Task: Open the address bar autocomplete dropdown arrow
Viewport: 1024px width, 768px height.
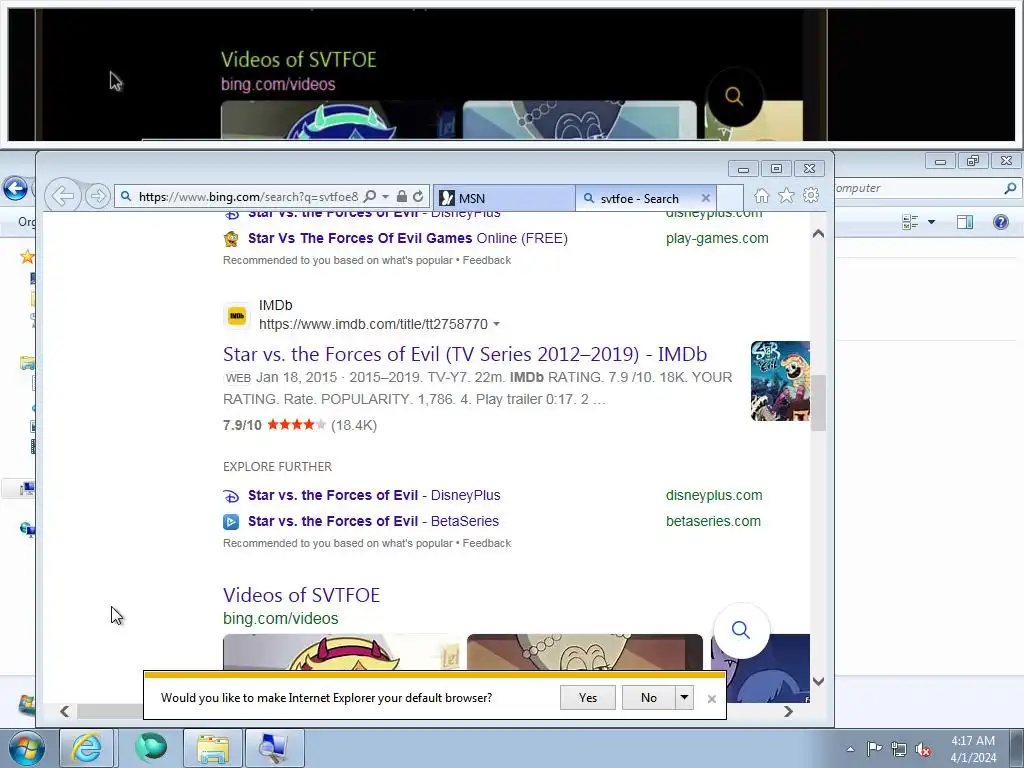Action: (385, 197)
